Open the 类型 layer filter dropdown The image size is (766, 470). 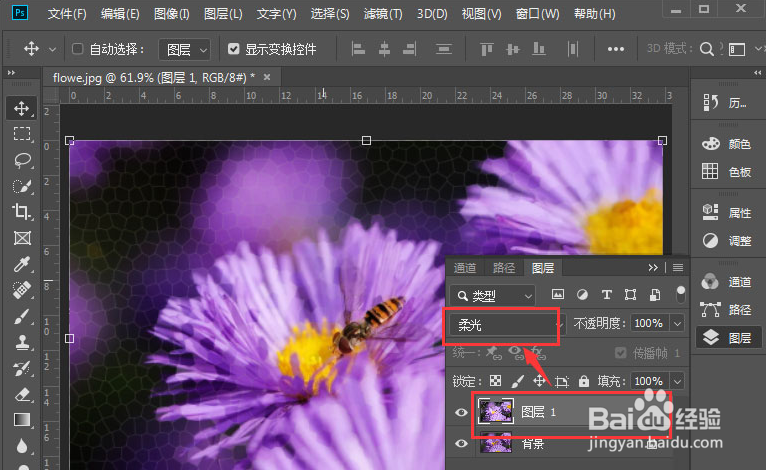pos(492,295)
